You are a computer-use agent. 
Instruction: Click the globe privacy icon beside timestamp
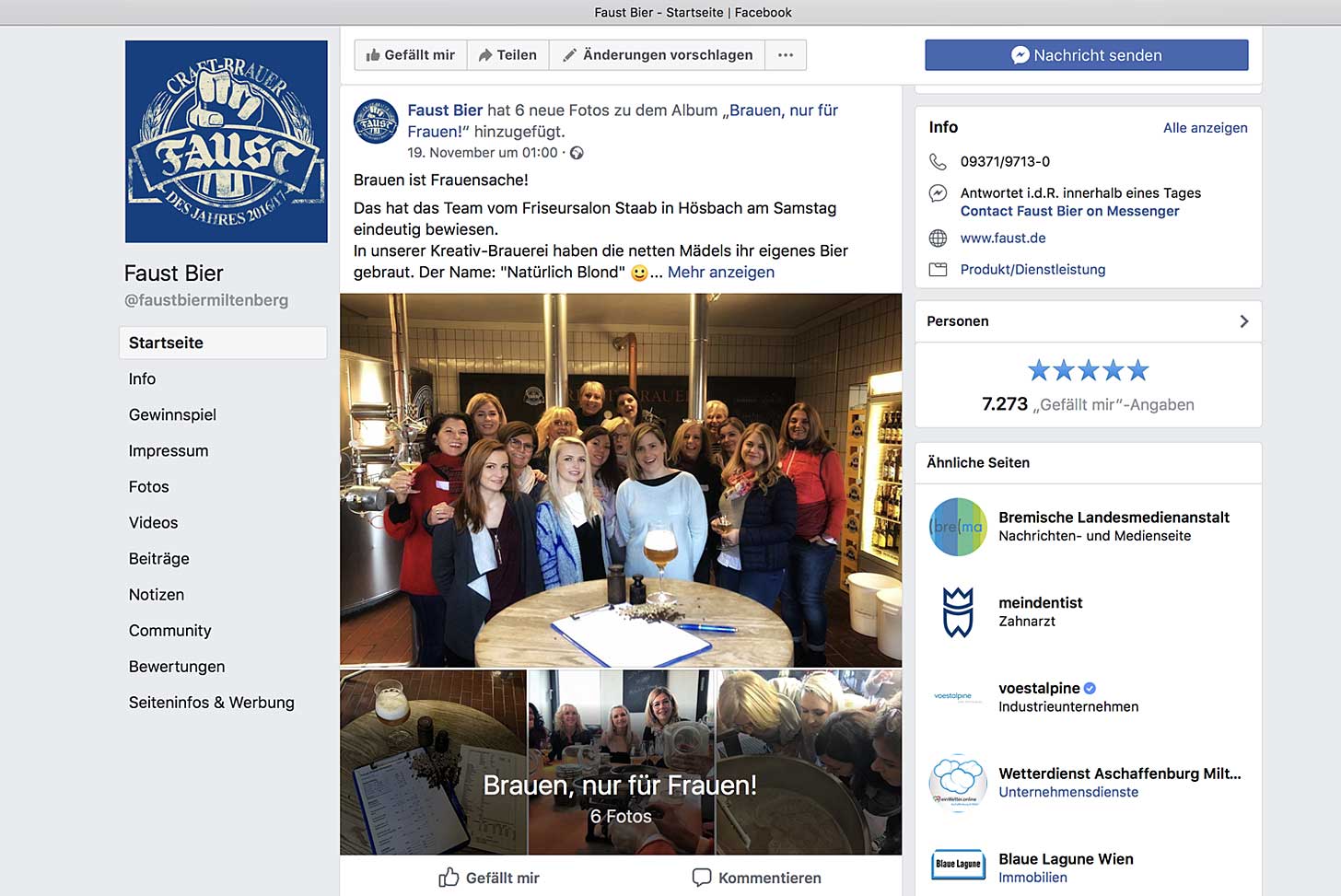tap(577, 153)
